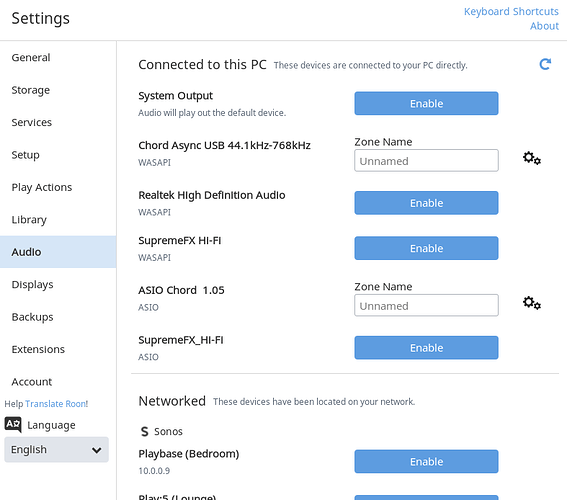The image size is (567, 500).
Task: Open device settings gear for Chord Async USB
Action: [x=532, y=158]
